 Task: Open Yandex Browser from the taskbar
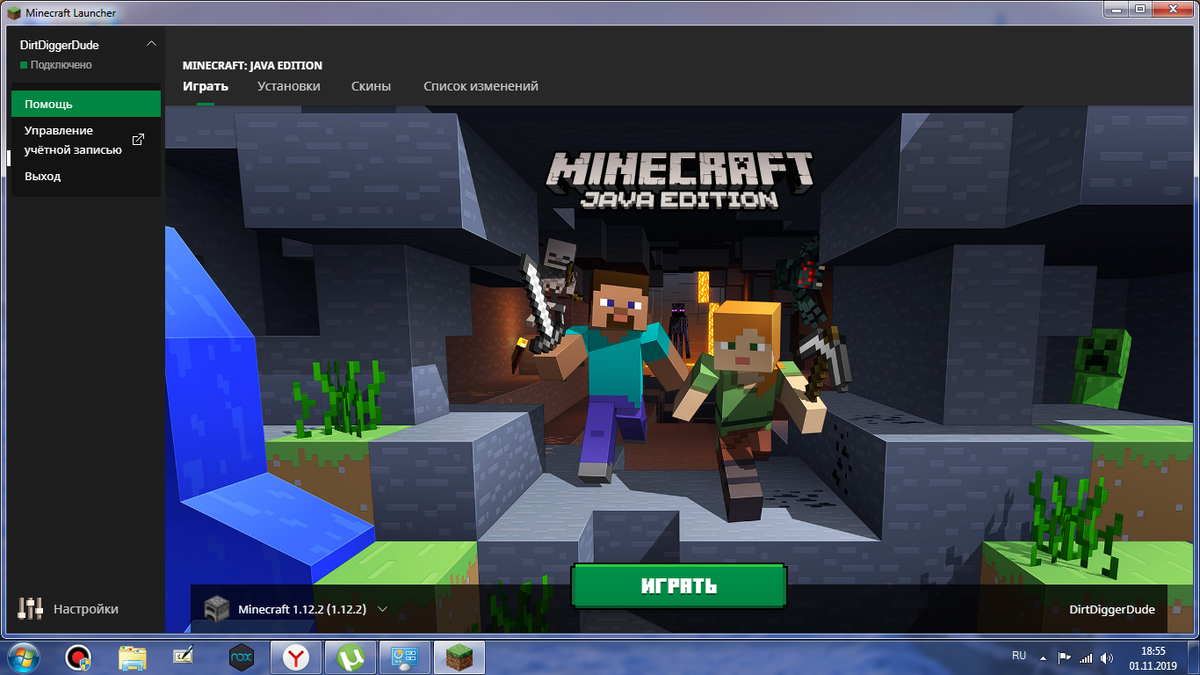[296, 657]
